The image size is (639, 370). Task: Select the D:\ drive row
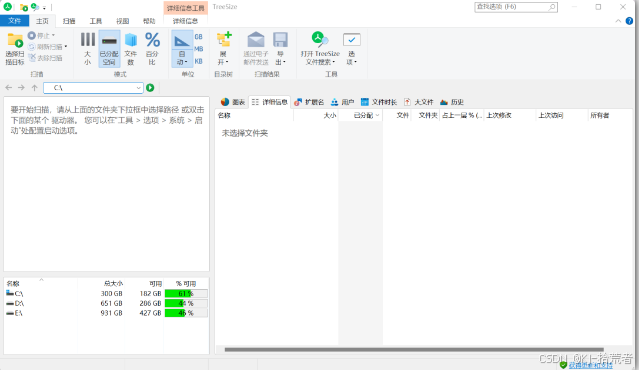click(106, 303)
